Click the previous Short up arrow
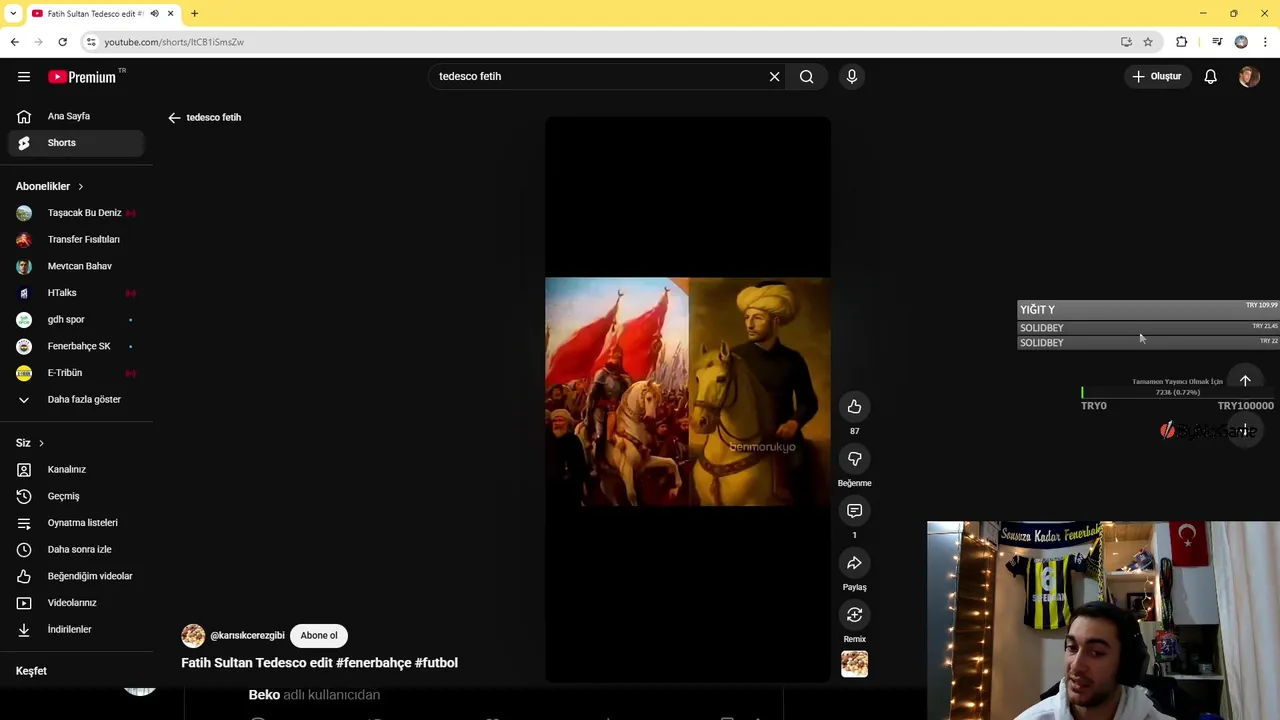 click(x=1245, y=381)
